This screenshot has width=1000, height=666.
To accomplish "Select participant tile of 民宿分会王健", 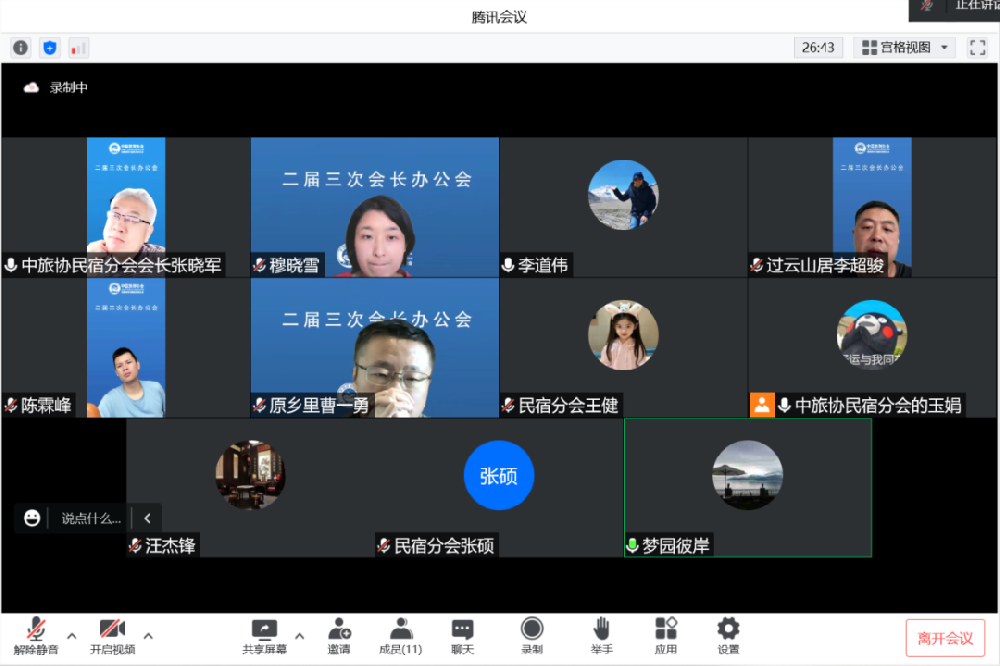I will (624, 348).
